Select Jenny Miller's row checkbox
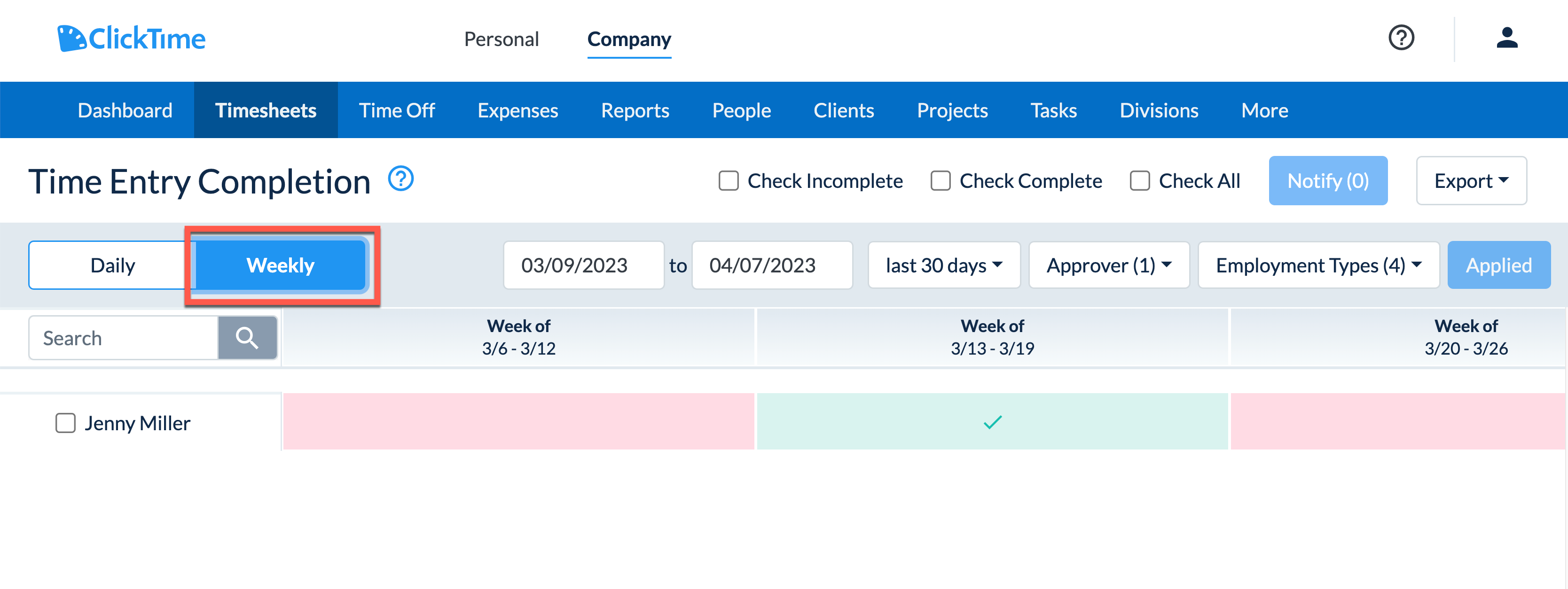The width and height of the screenshot is (1568, 589). pos(65,422)
